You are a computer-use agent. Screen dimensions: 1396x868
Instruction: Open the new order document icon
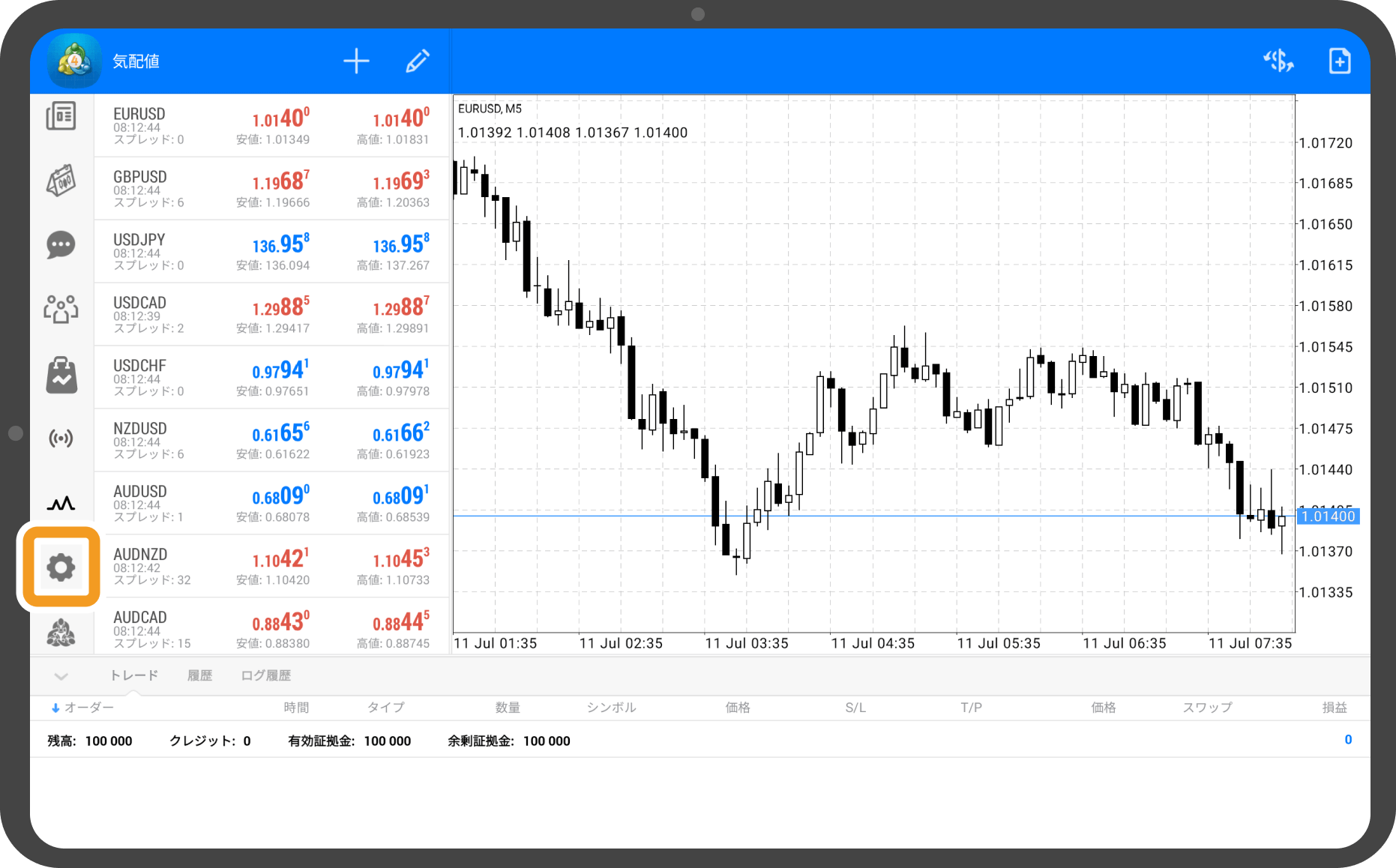pos(1339,61)
